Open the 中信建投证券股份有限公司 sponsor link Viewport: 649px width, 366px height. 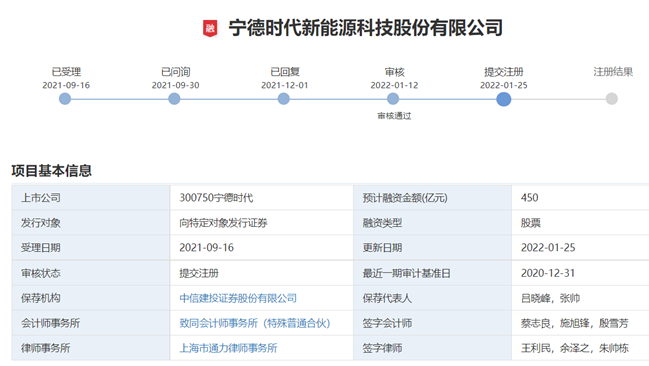(238, 298)
